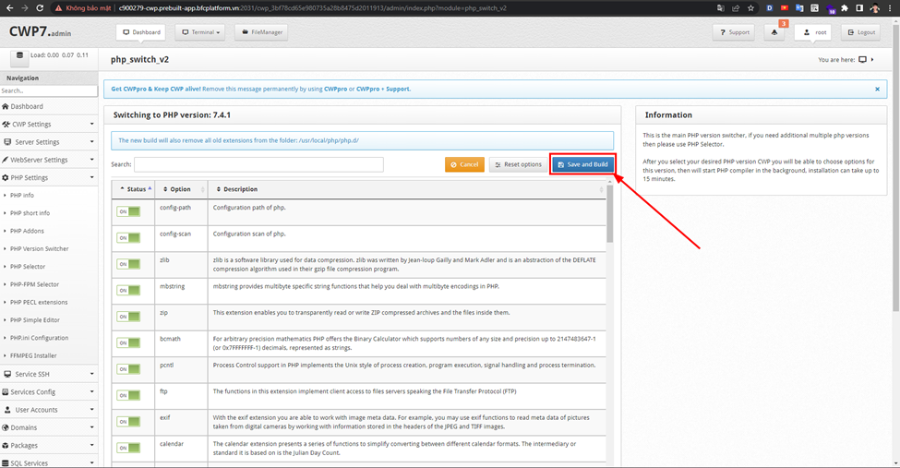The image size is (900, 468).
Task: Sort table by Status column
Action: [133, 189]
